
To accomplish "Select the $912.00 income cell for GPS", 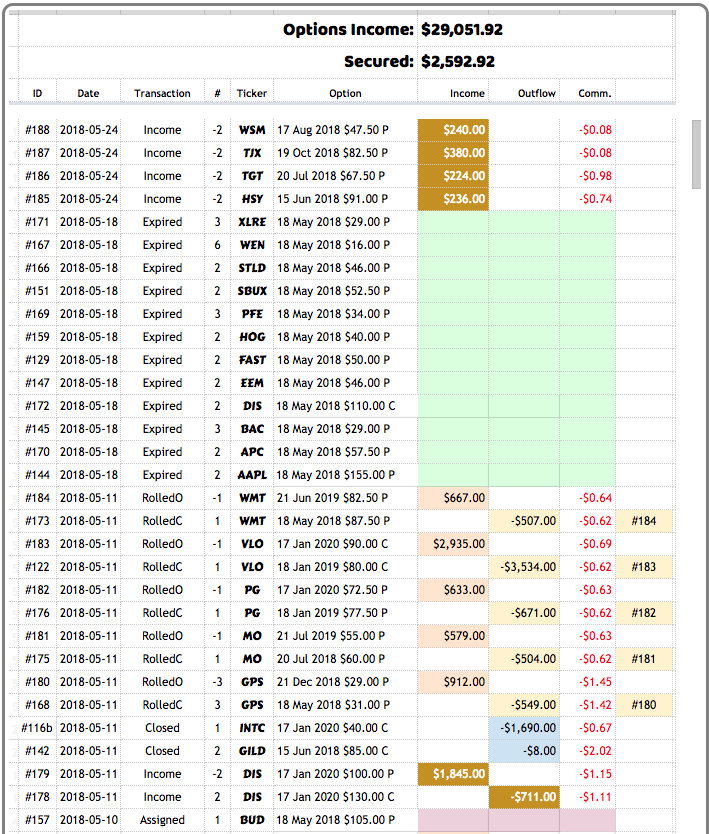I will tap(453, 682).
